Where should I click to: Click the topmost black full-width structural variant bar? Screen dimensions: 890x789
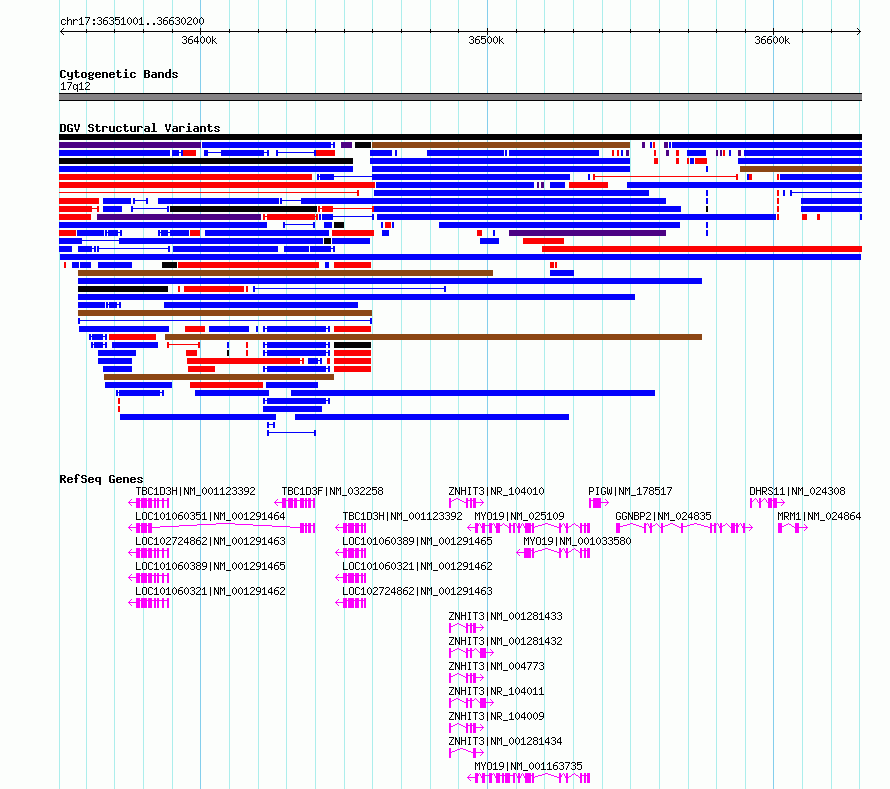(460, 137)
